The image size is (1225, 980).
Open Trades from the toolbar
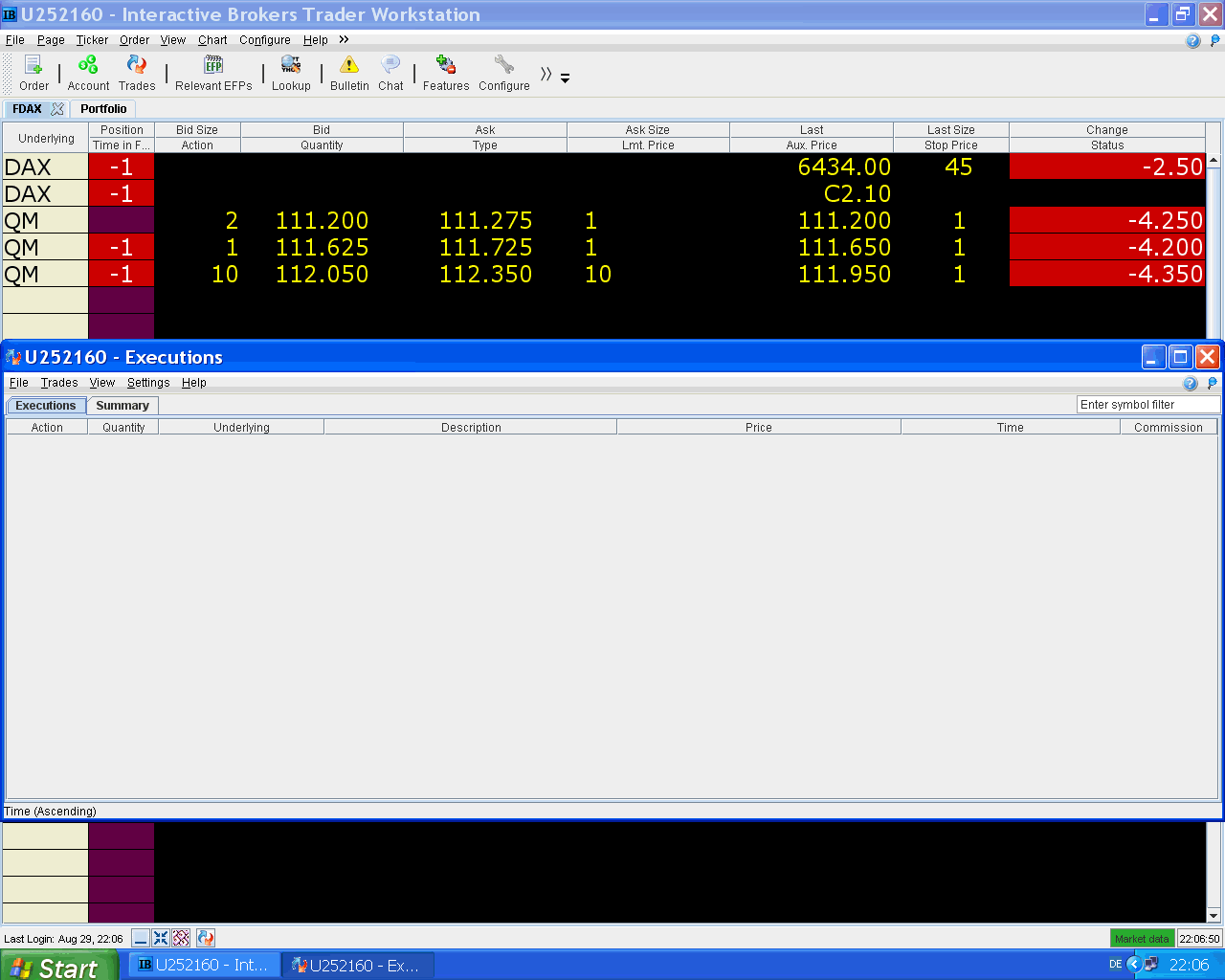tap(137, 65)
